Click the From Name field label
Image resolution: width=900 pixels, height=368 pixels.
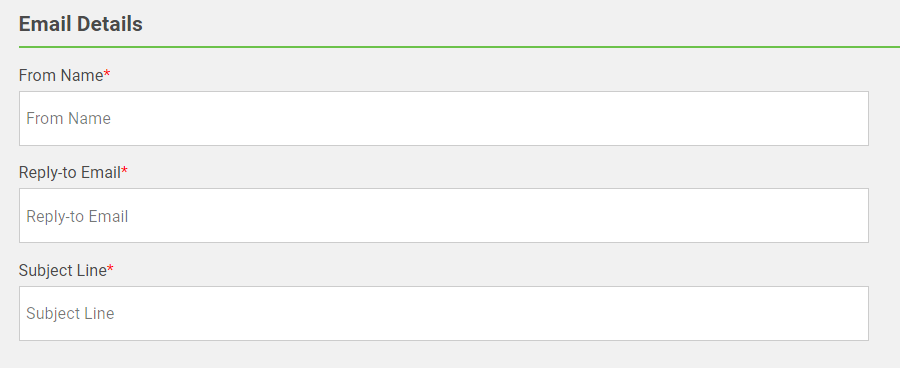[61, 75]
